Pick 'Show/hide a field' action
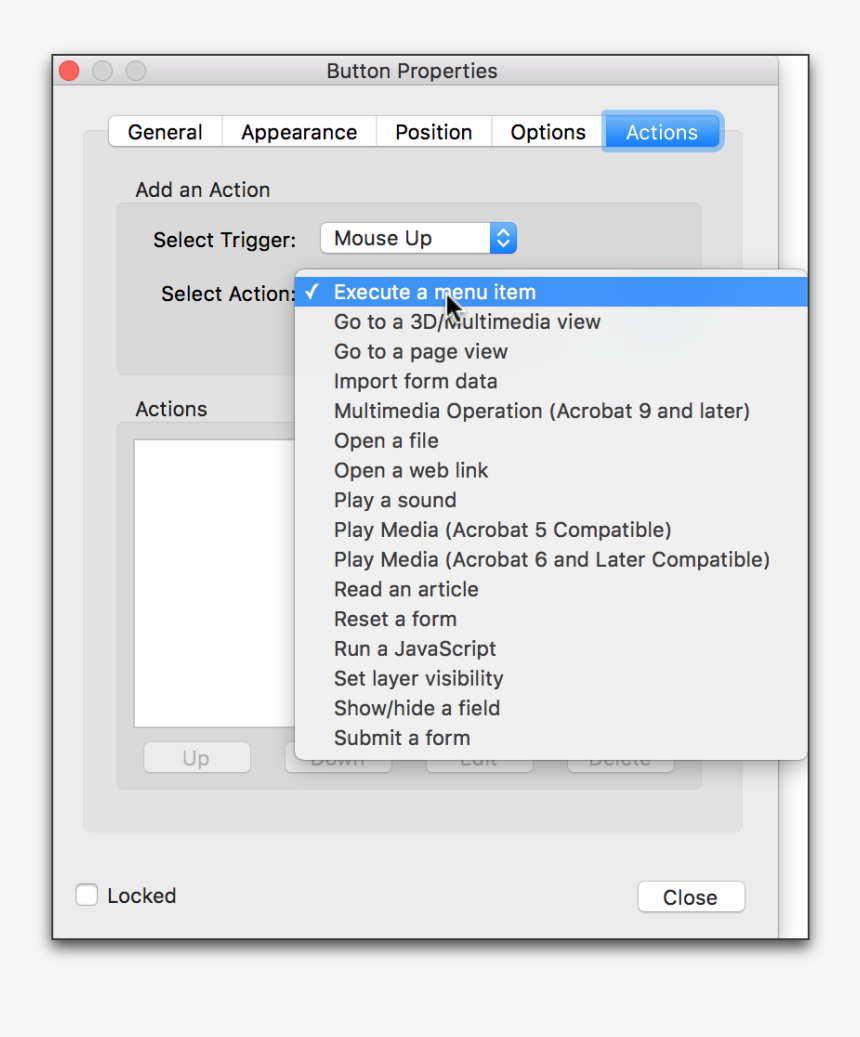The width and height of the screenshot is (860, 1037). click(x=417, y=708)
